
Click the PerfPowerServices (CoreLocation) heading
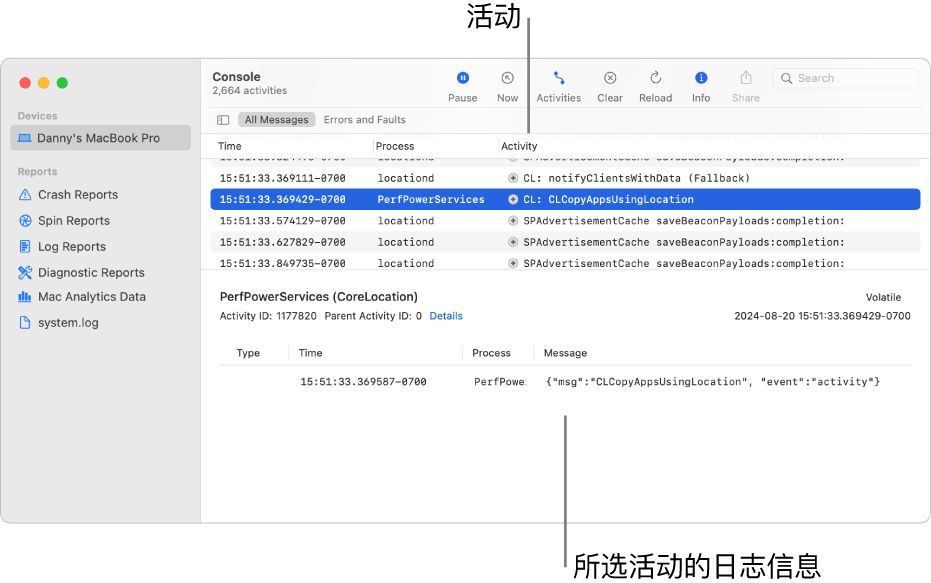[319, 297]
